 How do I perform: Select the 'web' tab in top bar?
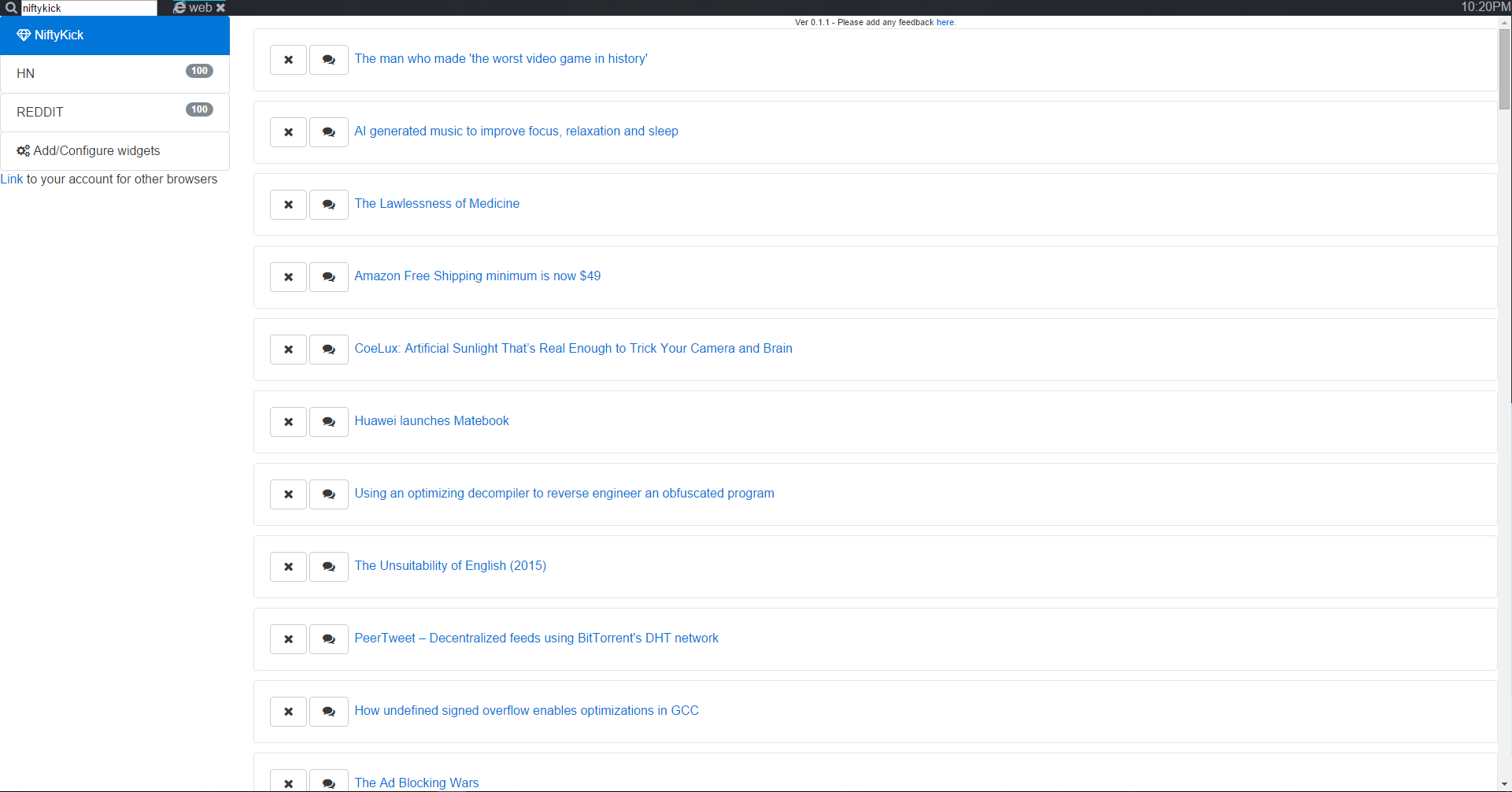193,8
